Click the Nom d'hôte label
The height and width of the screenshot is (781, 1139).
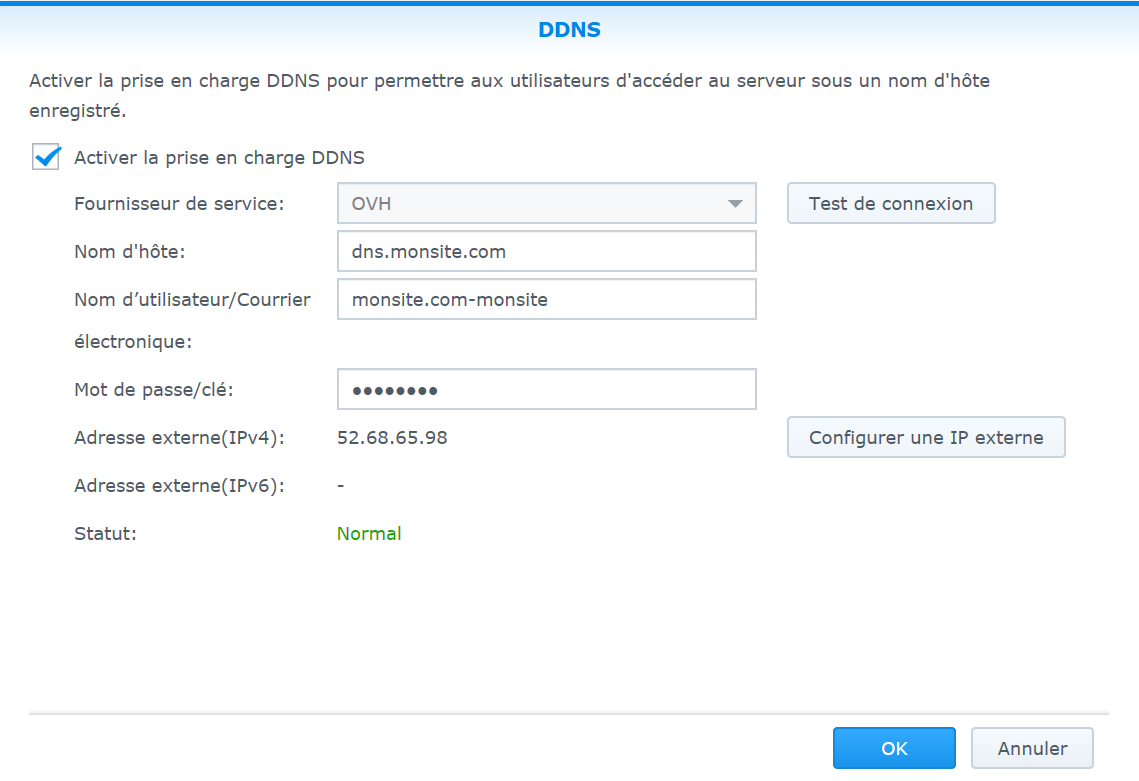[130, 251]
